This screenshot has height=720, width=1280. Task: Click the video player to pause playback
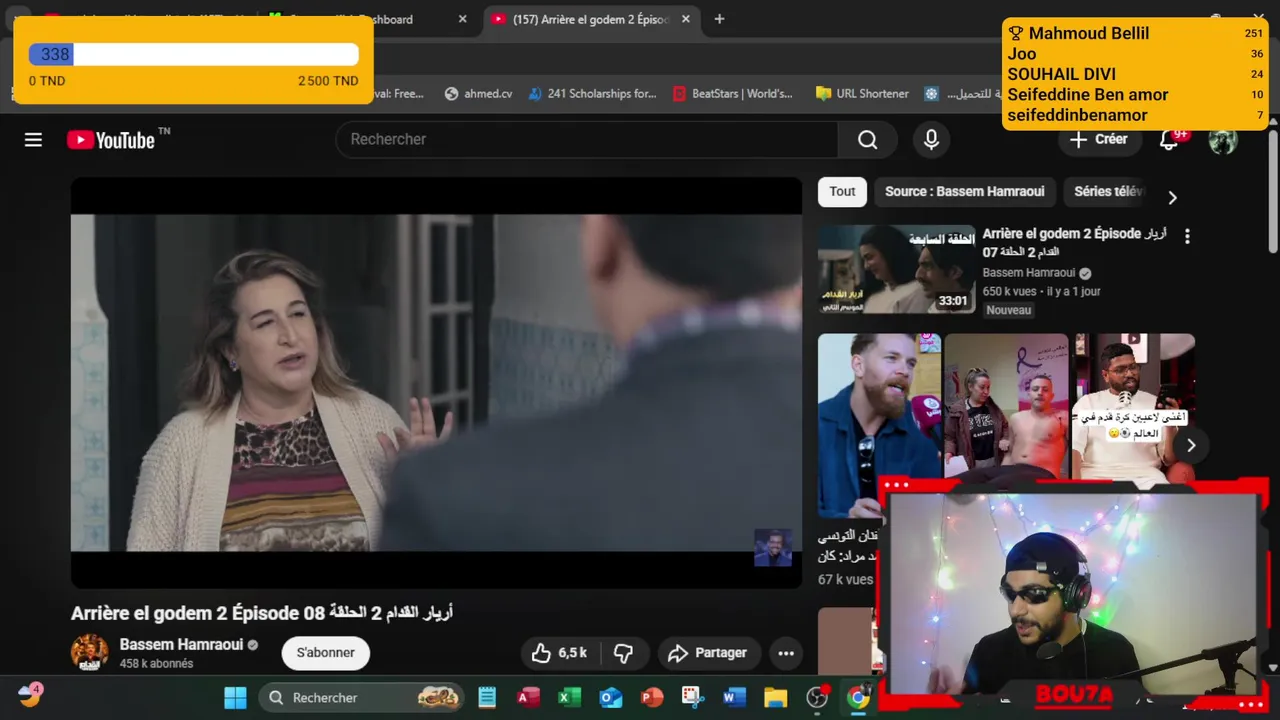tap(436, 382)
